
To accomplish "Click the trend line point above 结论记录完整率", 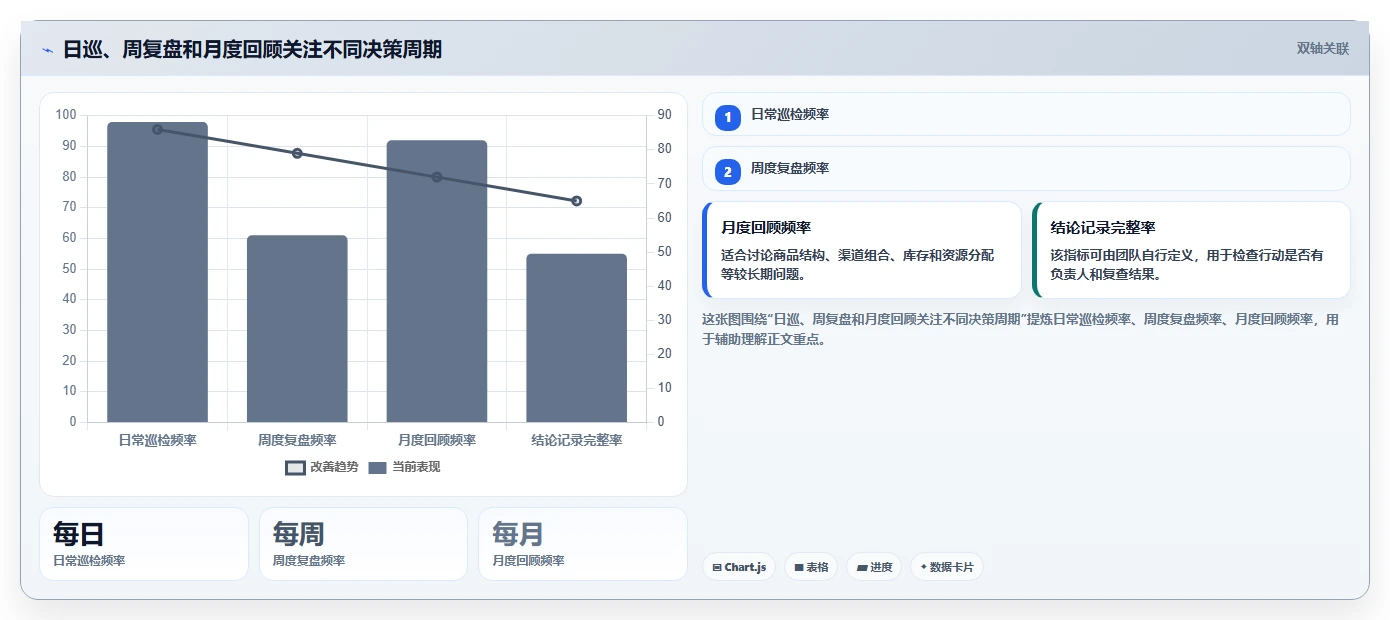I will 577,201.
